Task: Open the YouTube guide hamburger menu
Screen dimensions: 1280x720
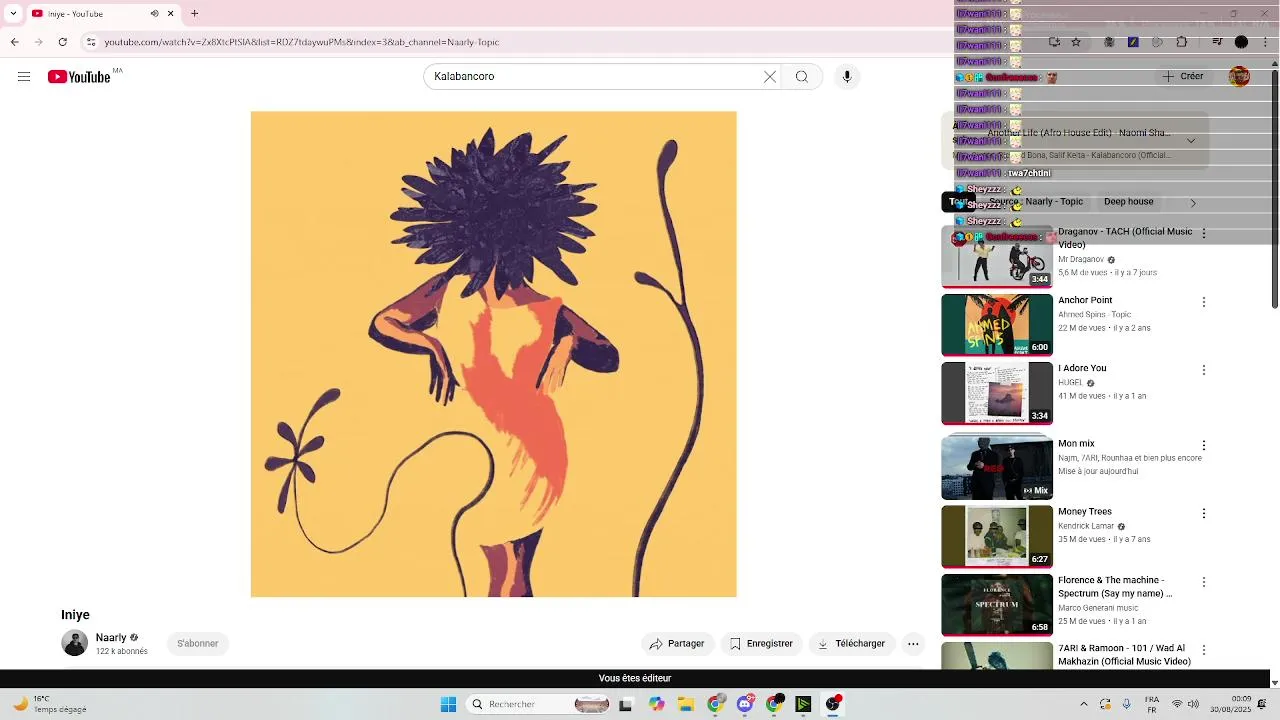Action: click(x=24, y=77)
